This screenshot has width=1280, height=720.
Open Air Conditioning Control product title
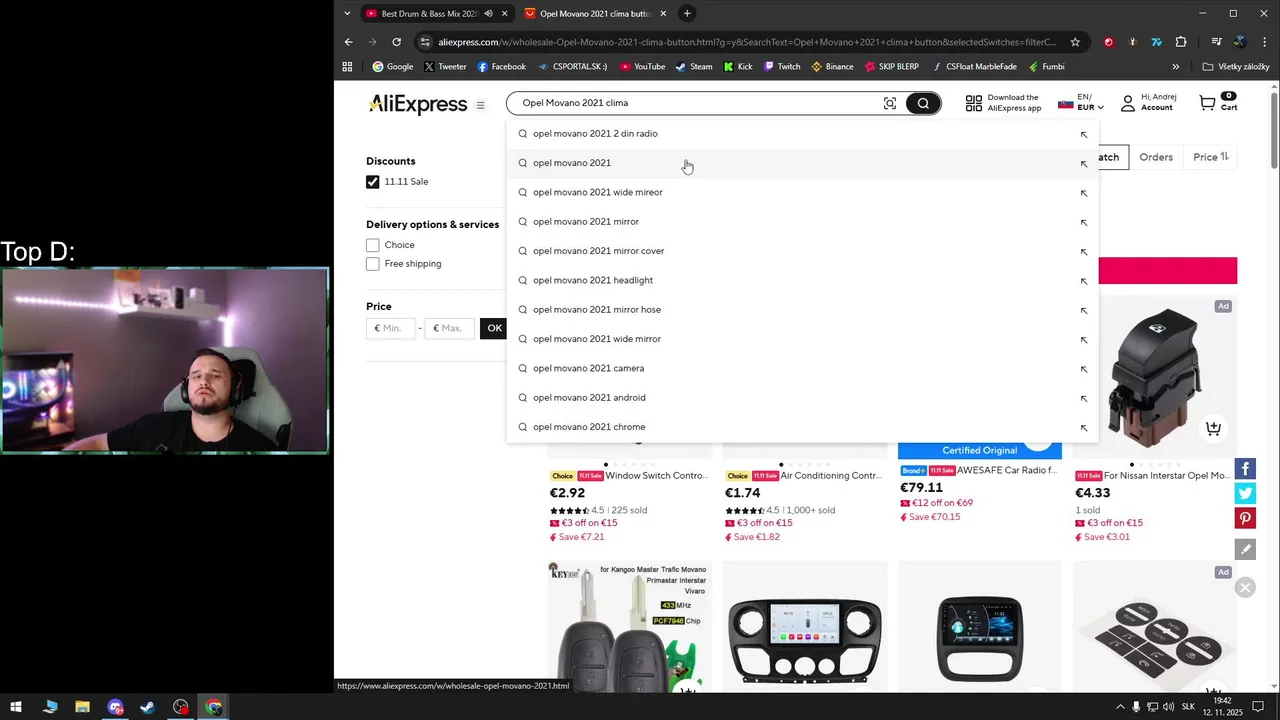click(x=831, y=476)
